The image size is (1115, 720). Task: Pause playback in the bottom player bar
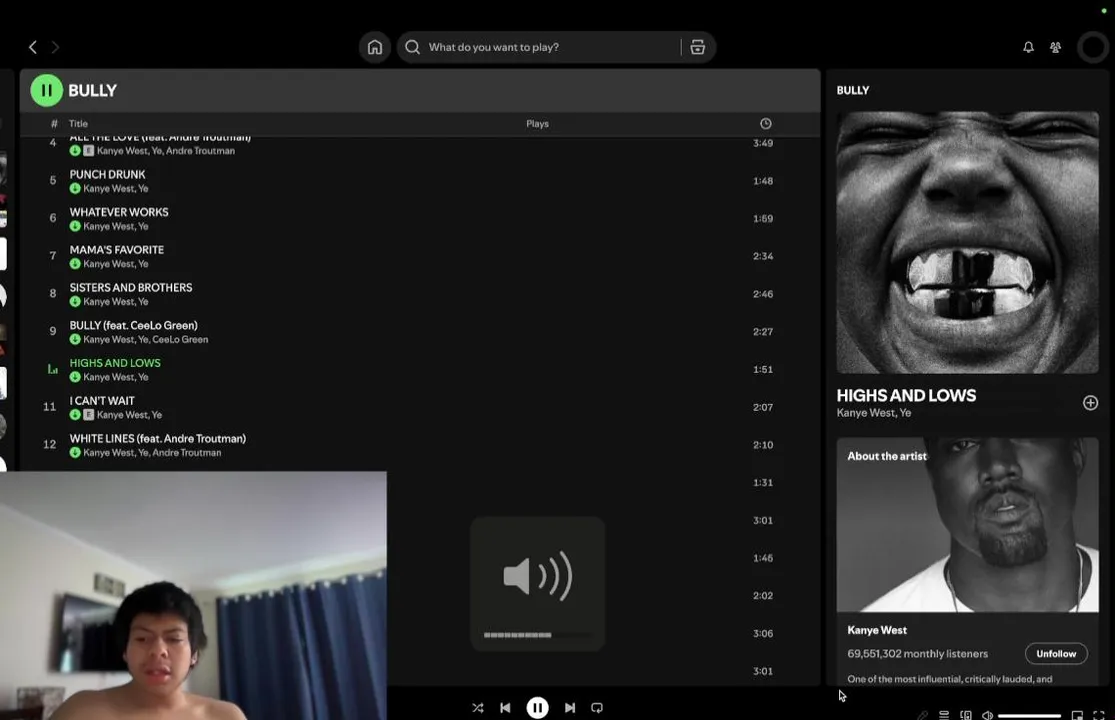[537, 708]
